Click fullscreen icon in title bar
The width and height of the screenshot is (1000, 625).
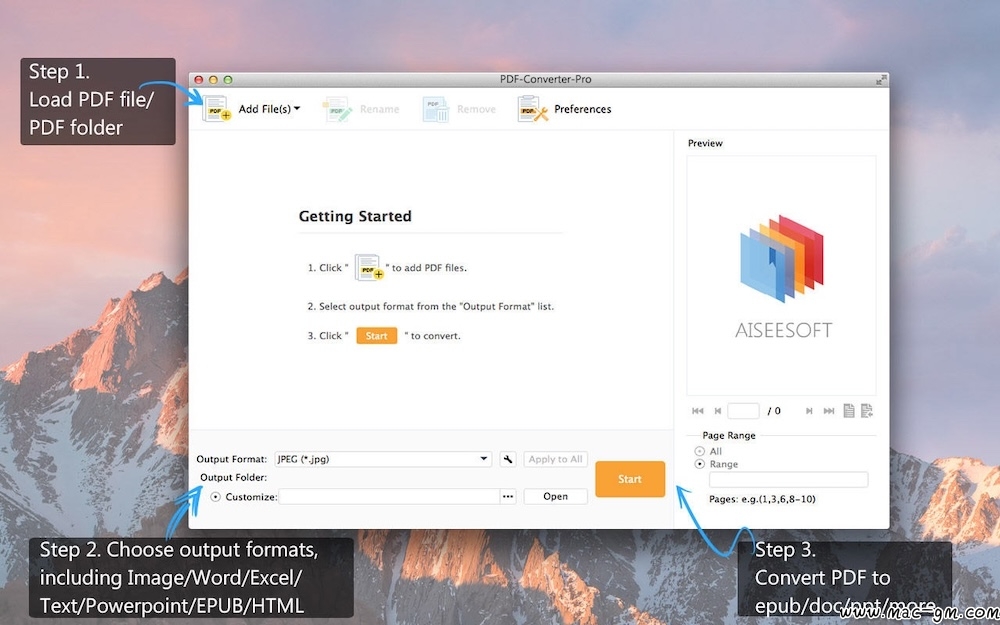[881, 80]
